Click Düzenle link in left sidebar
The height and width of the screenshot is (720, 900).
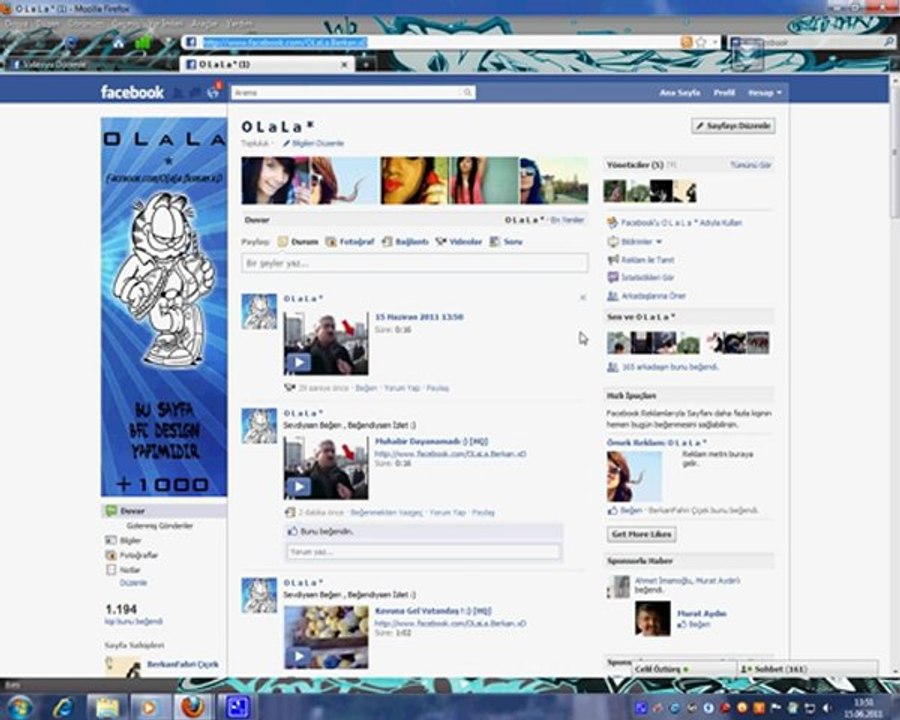point(133,583)
